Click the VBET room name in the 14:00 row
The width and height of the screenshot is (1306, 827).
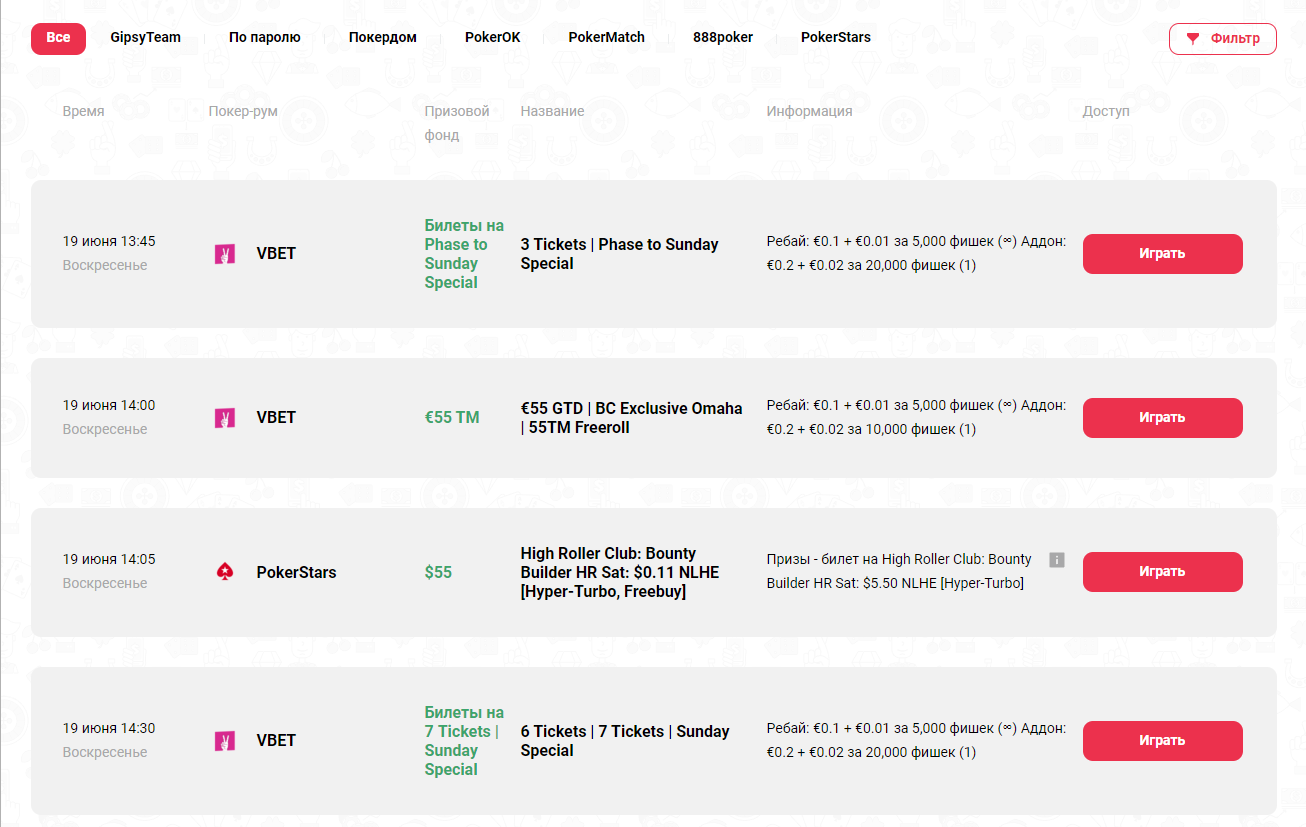276,418
